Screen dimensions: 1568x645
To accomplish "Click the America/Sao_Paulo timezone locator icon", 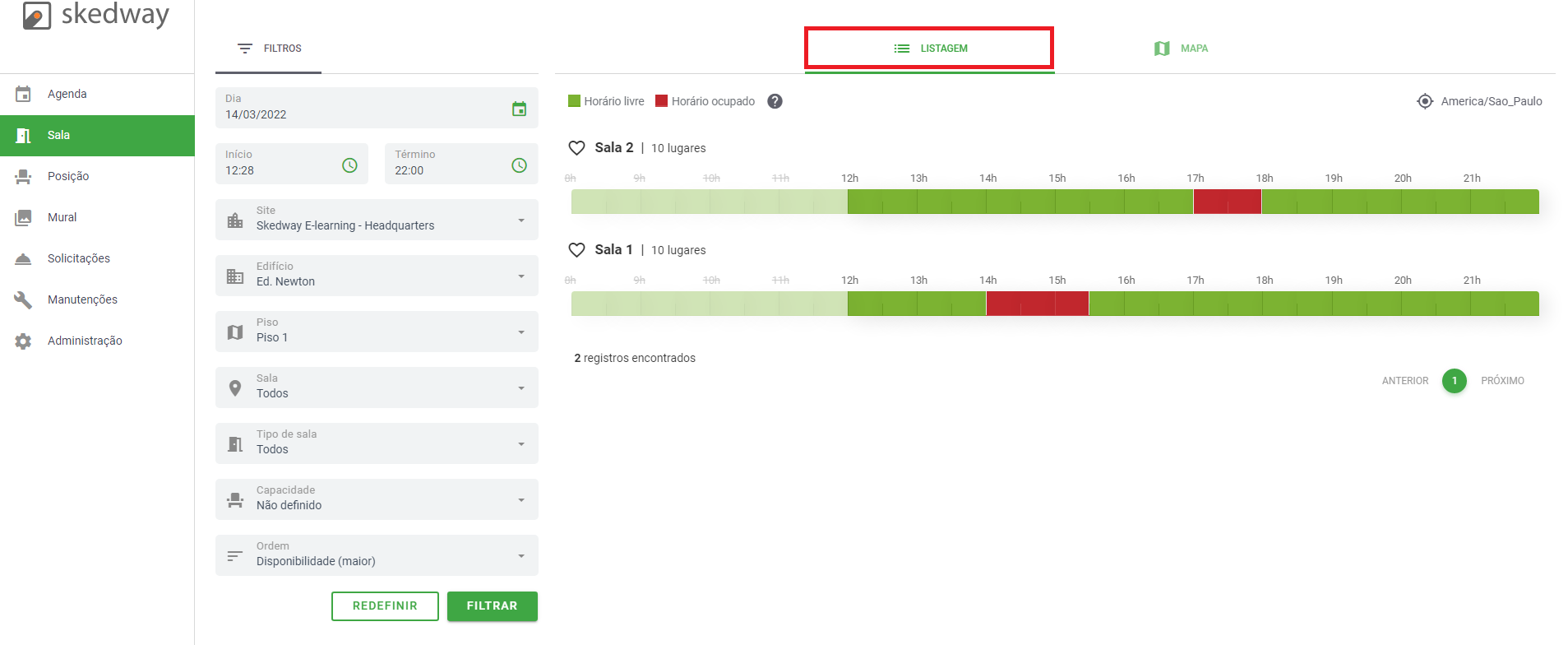I will (1425, 101).
